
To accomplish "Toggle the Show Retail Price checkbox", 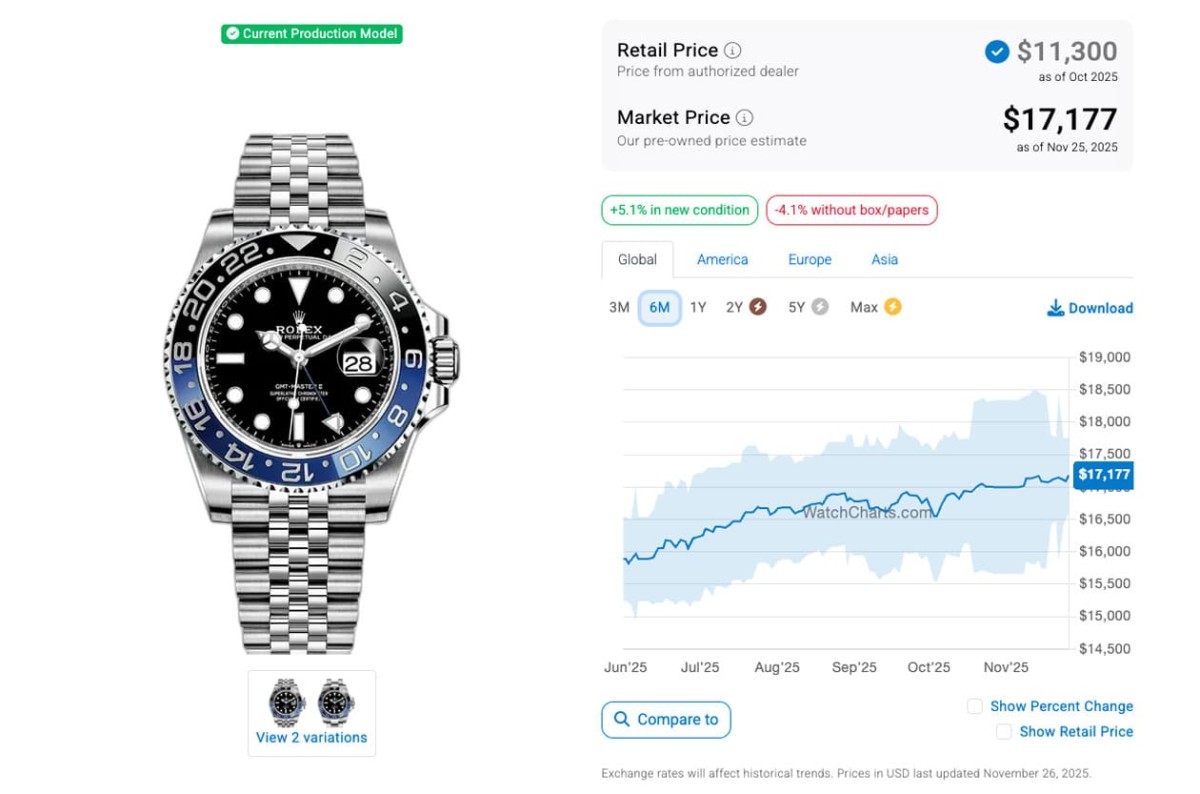I will click(x=1004, y=732).
